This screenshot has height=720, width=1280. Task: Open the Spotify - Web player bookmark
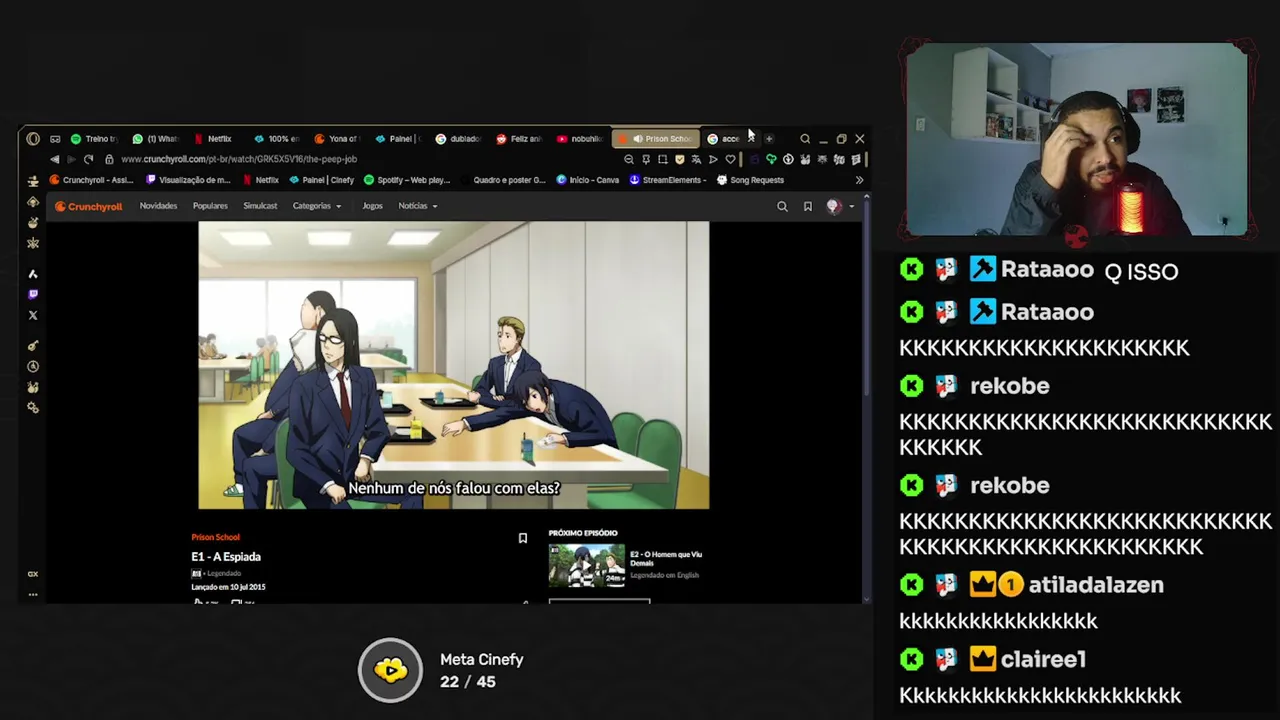pos(407,180)
